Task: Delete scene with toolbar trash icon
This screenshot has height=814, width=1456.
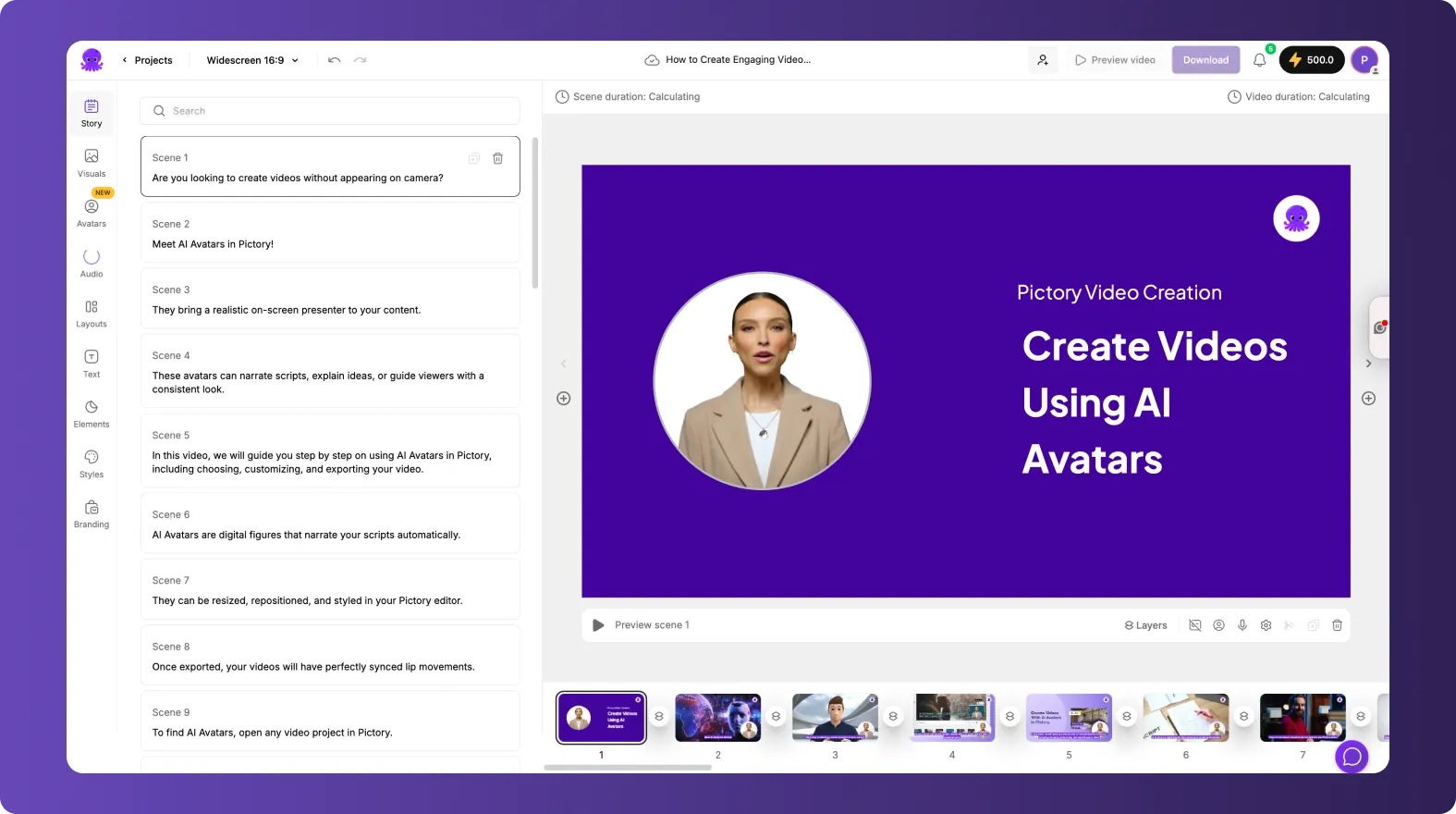Action: coord(1337,625)
